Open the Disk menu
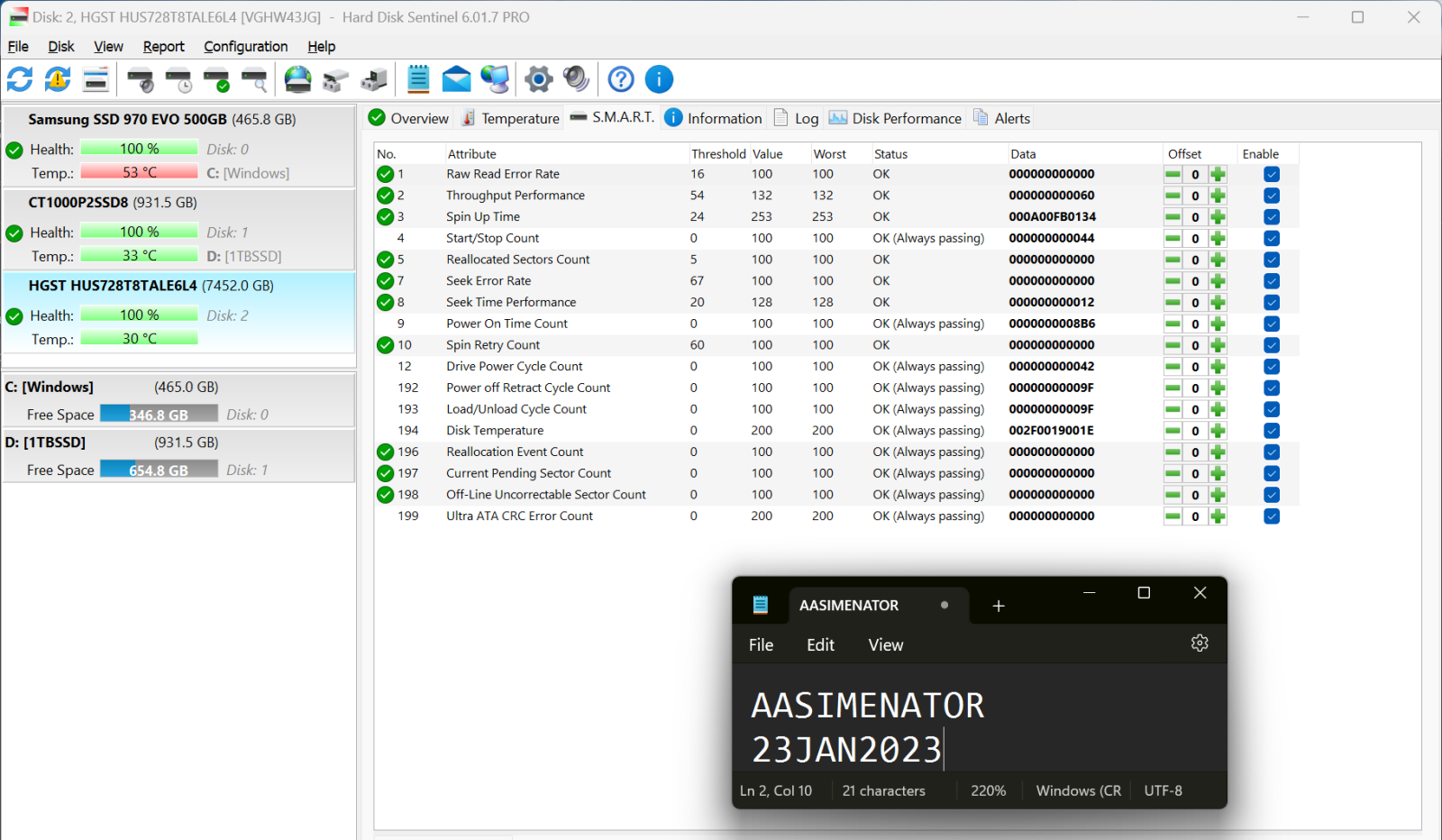Image resolution: width=1442 pixels, height=840 pixels. click(x=61, y=47)
